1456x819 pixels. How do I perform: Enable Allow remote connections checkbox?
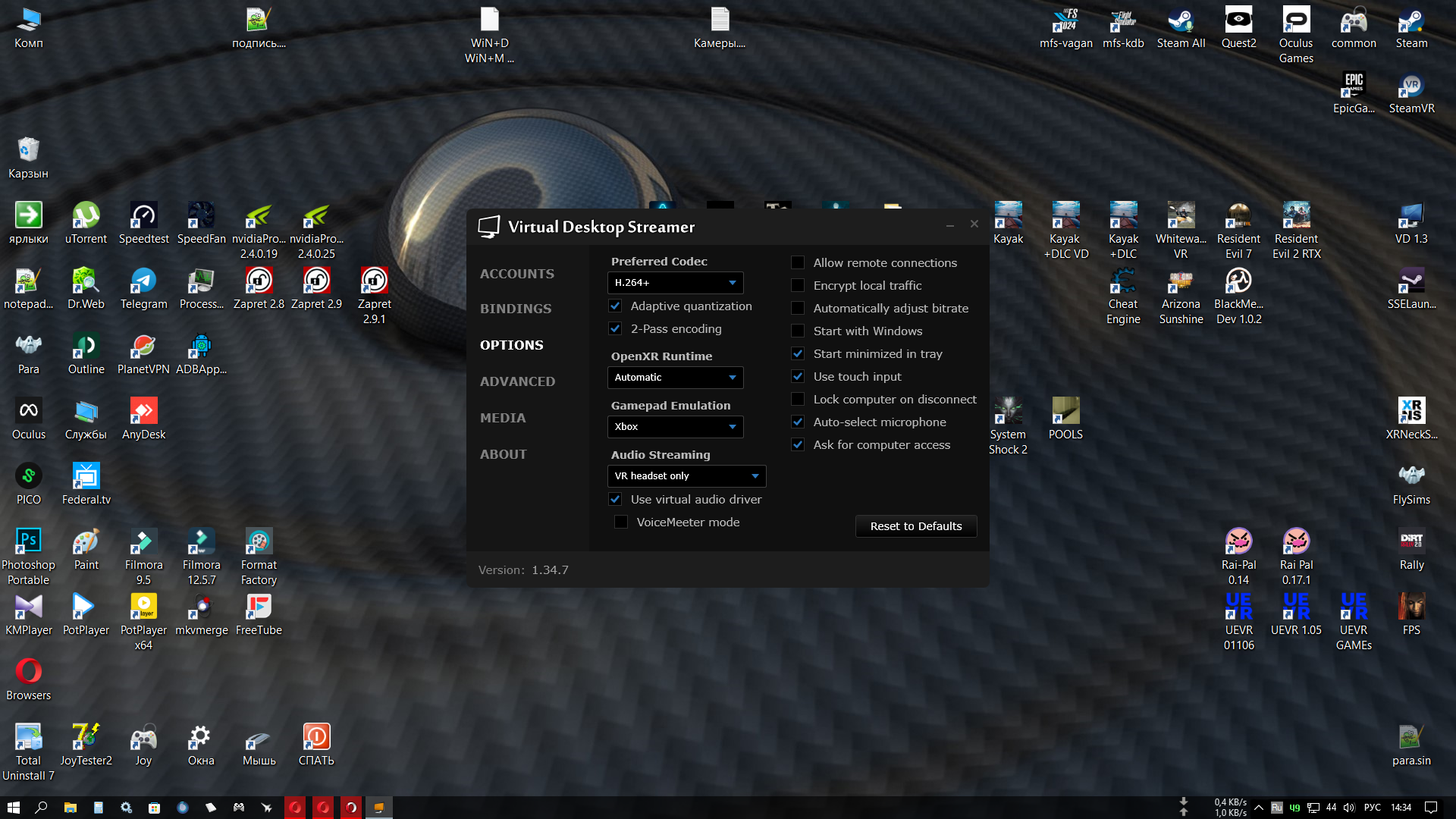click(798, 262)
